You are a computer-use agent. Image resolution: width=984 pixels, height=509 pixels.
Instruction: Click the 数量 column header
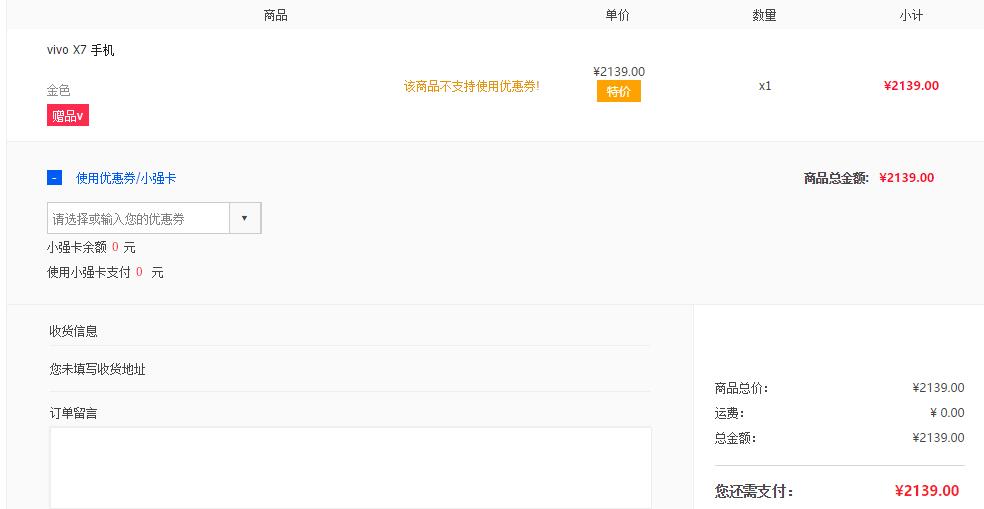coord(764,16)
